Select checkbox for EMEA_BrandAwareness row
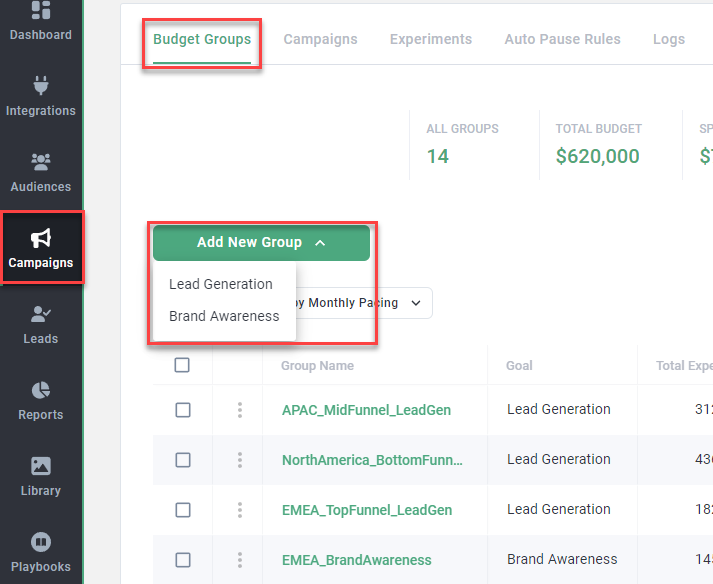713x584 pixels. [182, 560]
